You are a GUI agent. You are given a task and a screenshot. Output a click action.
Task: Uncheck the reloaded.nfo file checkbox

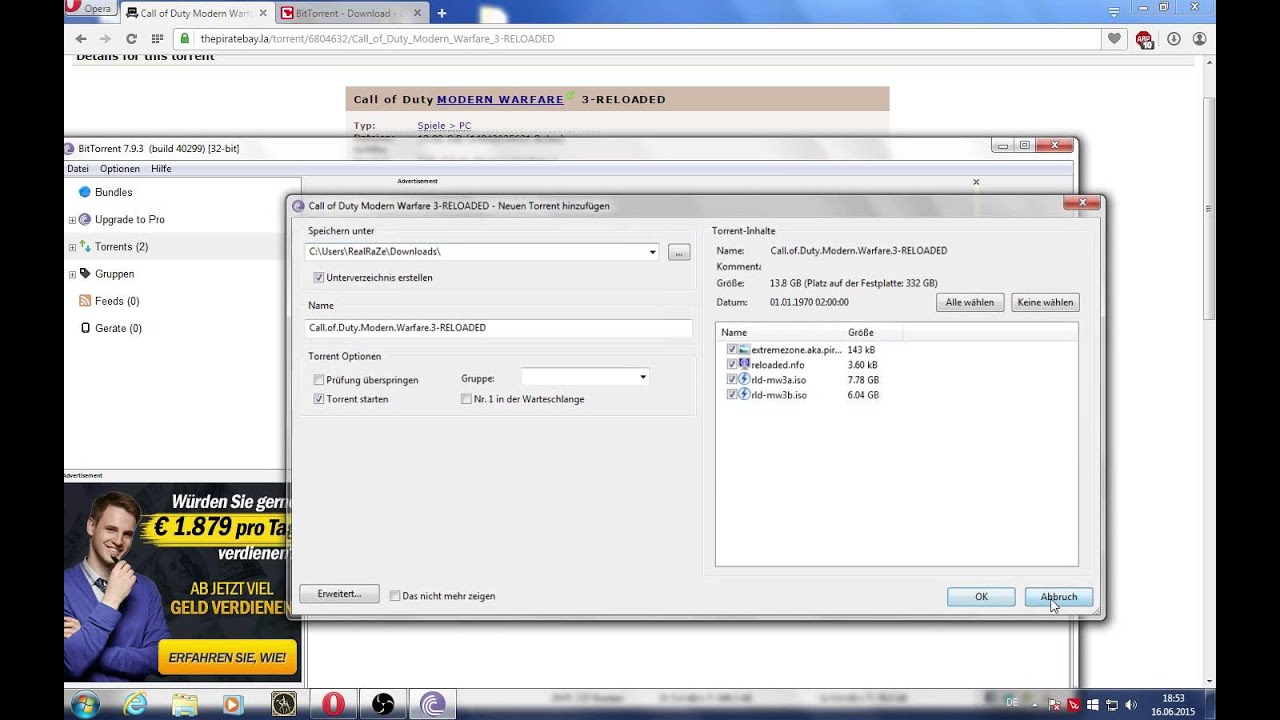[732, 365]
